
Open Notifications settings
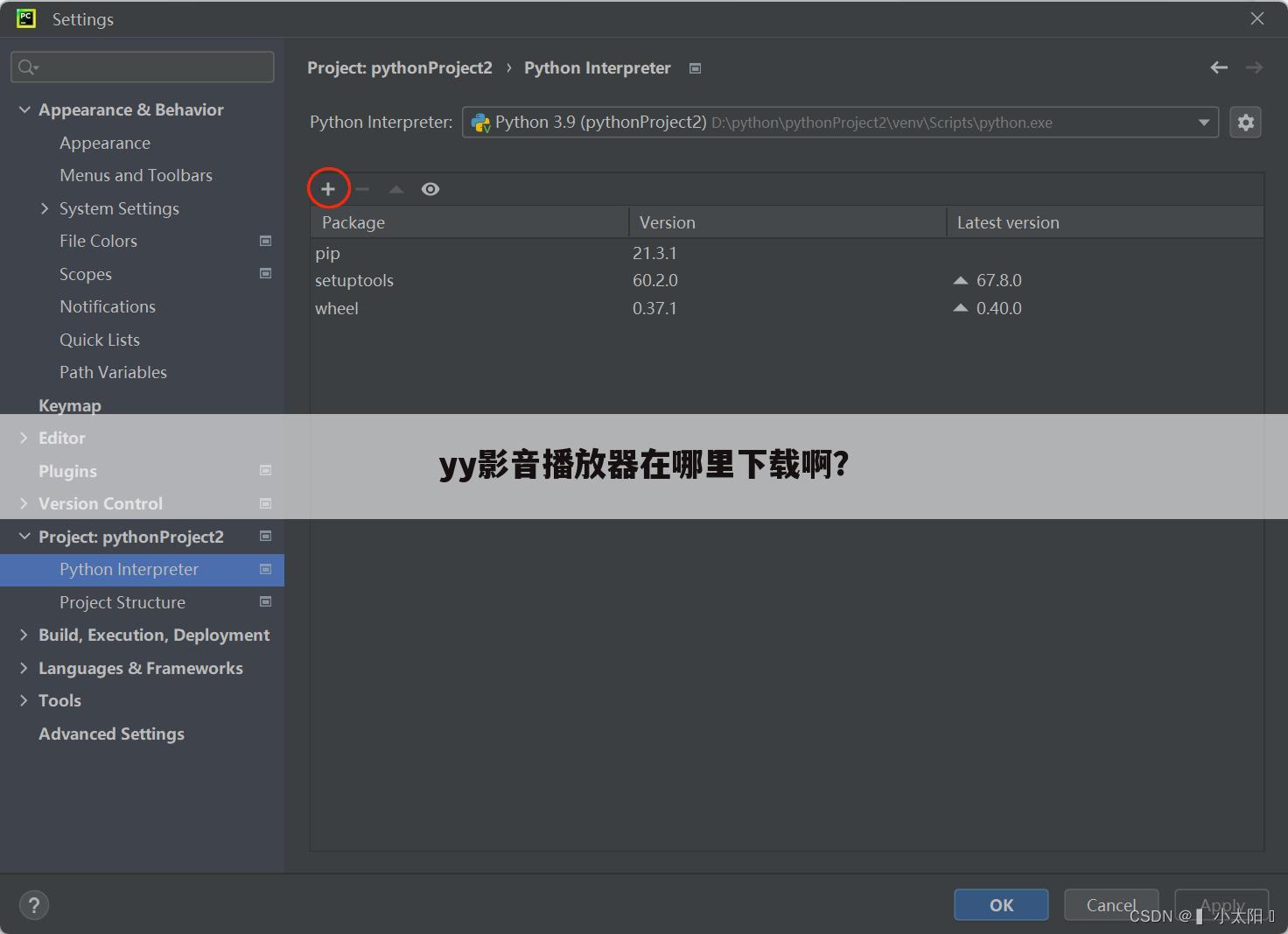click(x=108, y=306)
